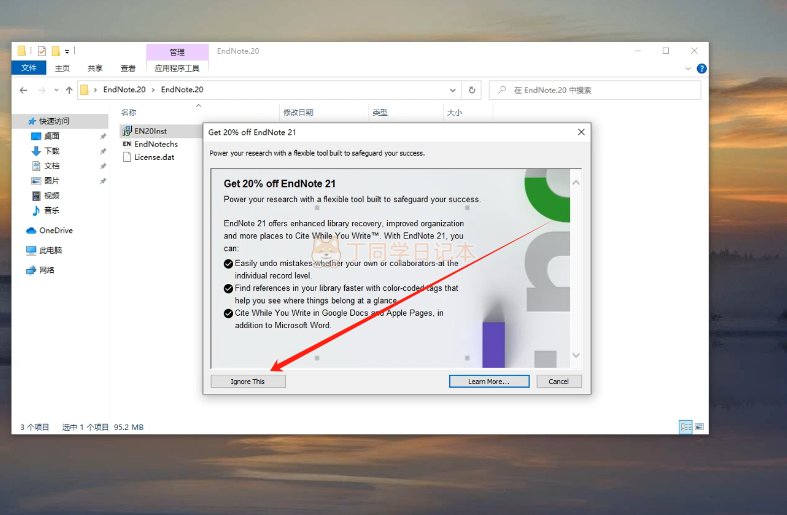The width and height of the screenshot is (787, 515).
Task: Open 快速访问 in navigation pane
Action: tap(54, 121)
